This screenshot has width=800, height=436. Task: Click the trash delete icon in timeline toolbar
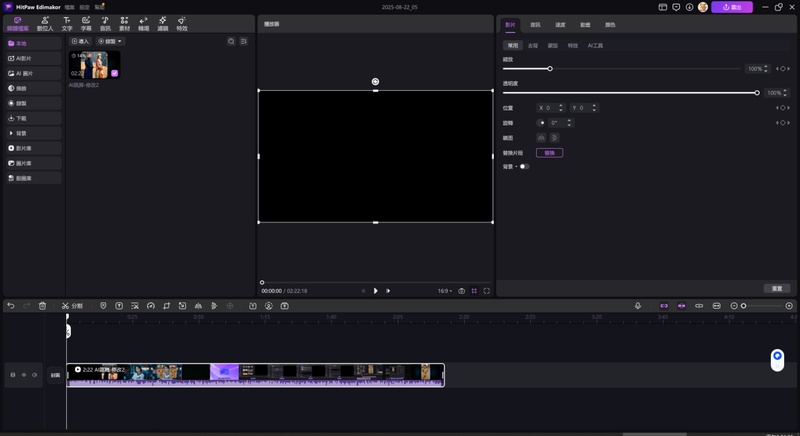(42, 305)
